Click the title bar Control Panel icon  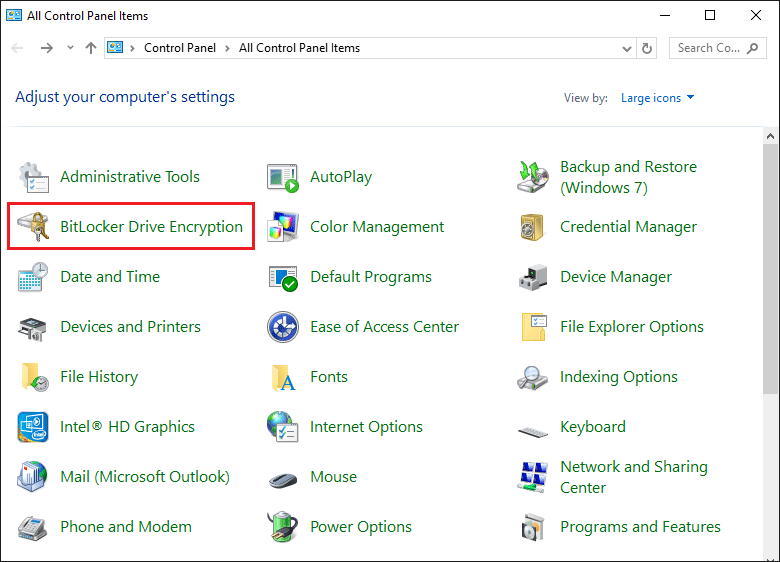(14, 15)
